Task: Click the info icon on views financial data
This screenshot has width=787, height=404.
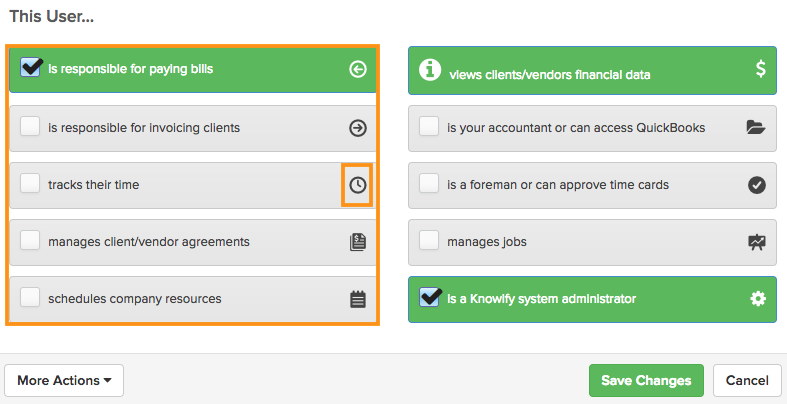Action: tap(430, 70)
